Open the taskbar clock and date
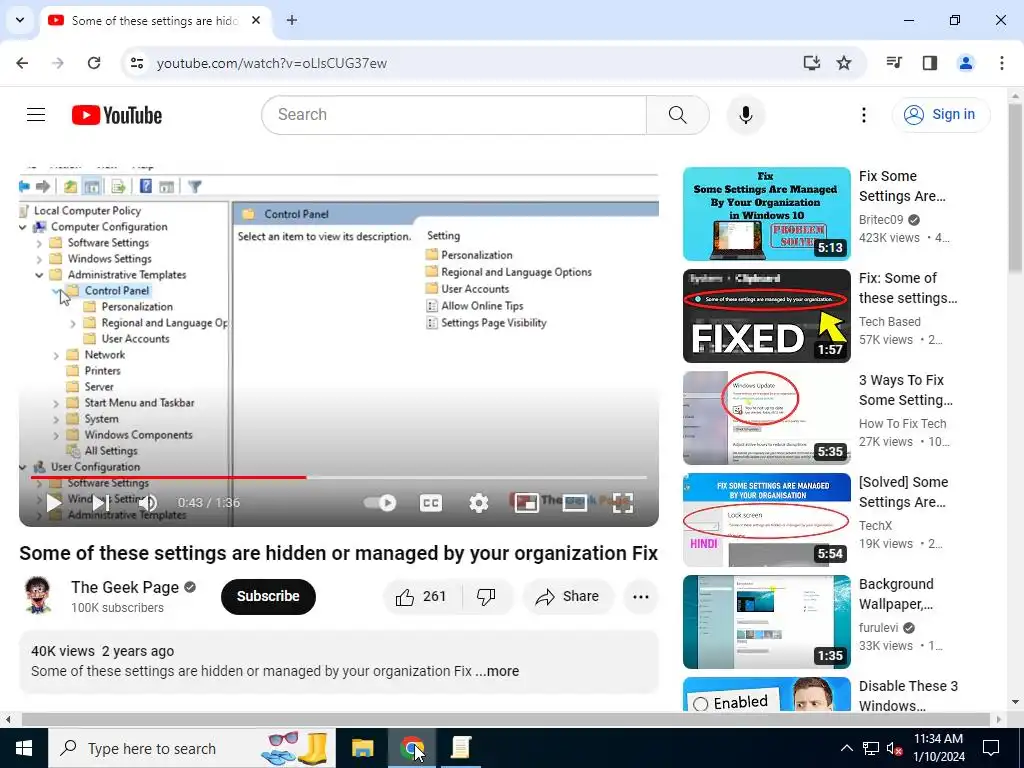 click(938, 748)
